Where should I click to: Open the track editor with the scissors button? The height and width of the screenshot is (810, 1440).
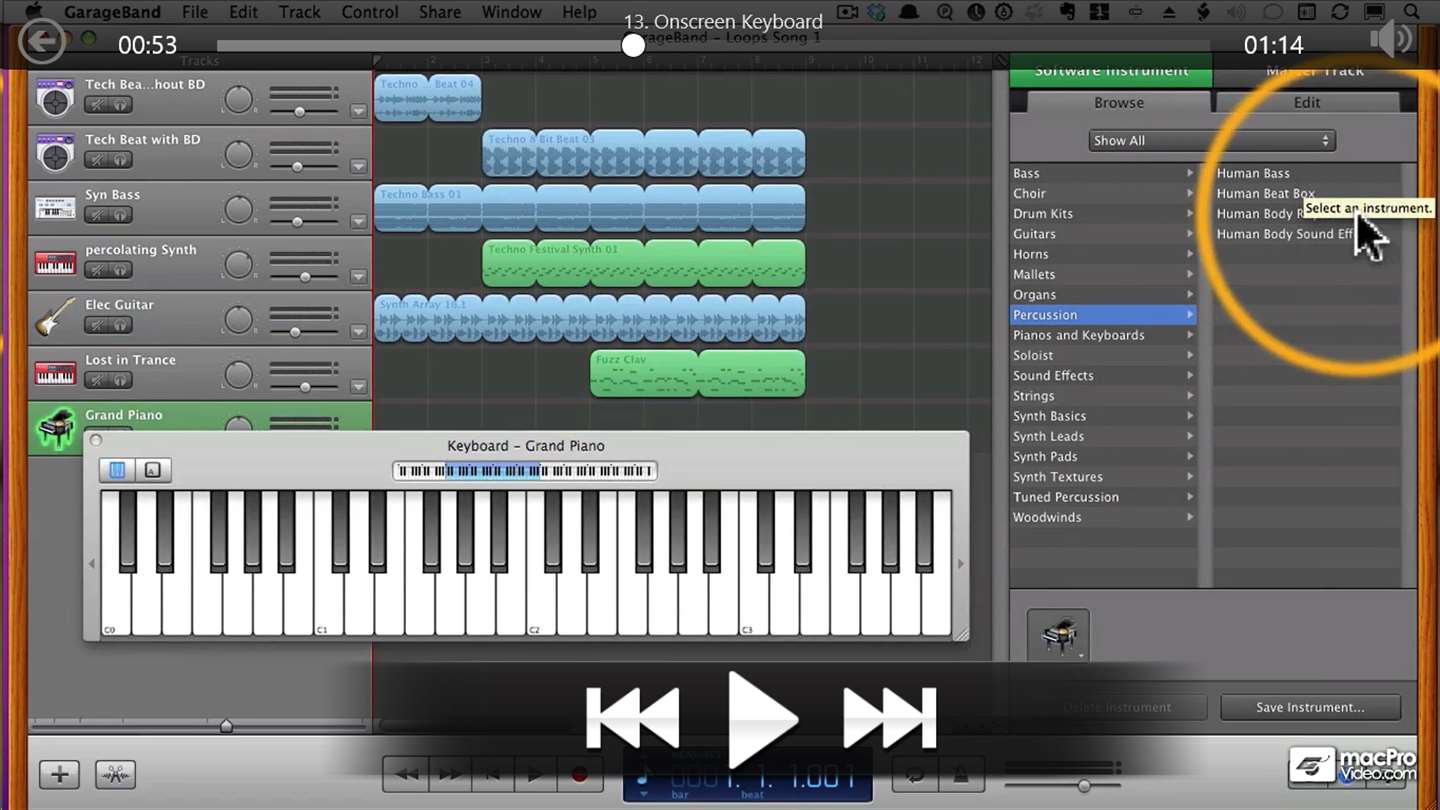116,774
